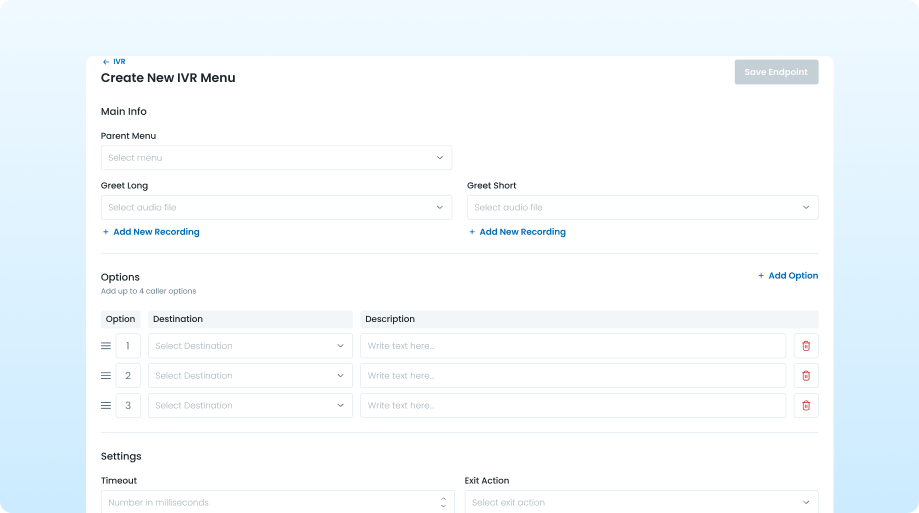
Task: Open the Greet Short audio file dropdown
Action: (x=642, y=208)
